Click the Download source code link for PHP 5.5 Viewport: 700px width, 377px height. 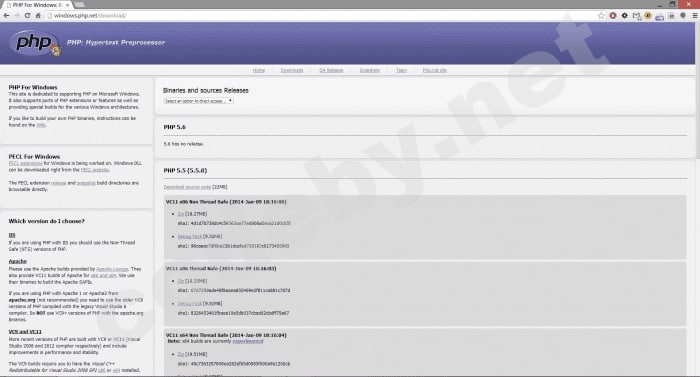[x=187, y=187]
